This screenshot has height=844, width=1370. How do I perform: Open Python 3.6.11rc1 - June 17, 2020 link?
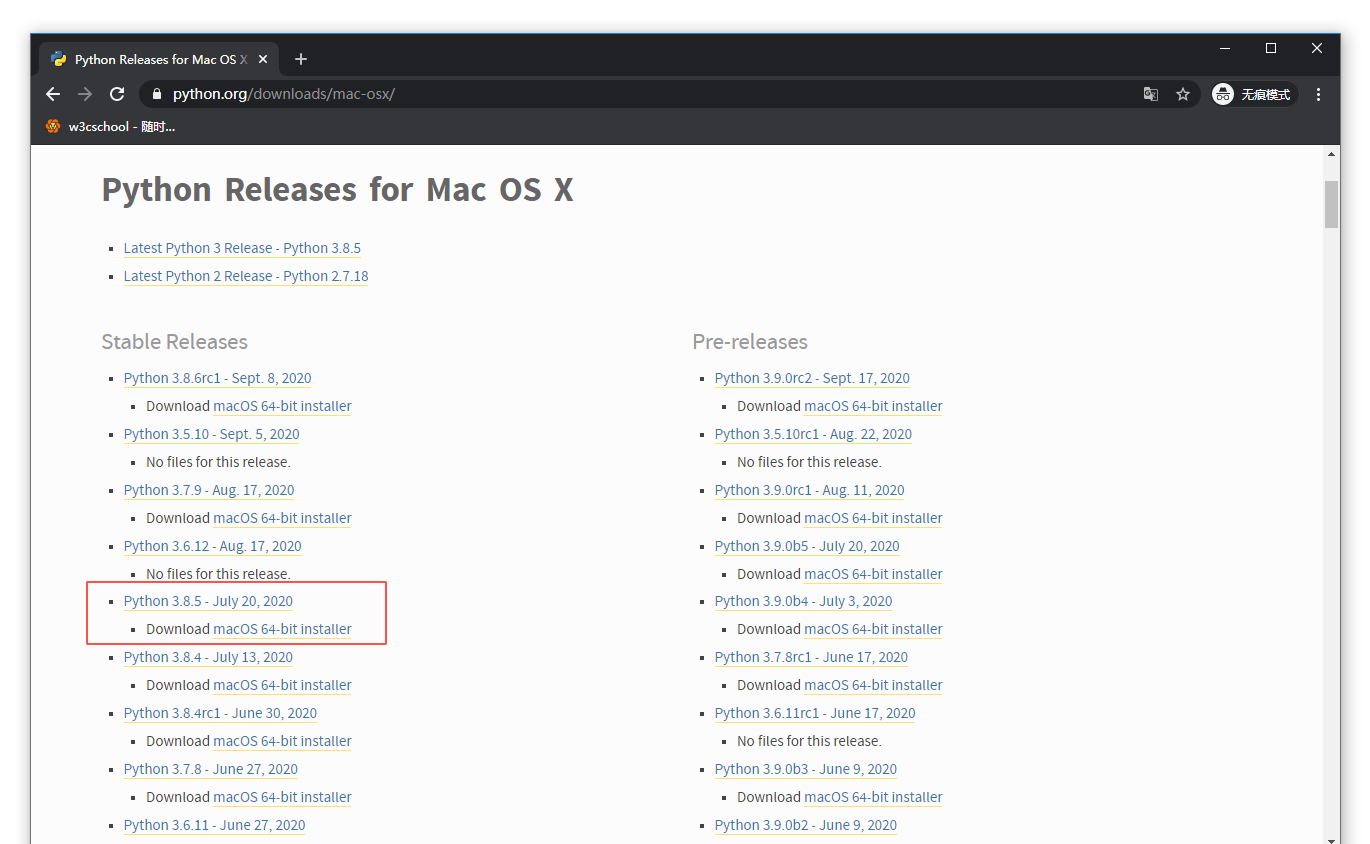pyautogui.click(x=815, y=713)
